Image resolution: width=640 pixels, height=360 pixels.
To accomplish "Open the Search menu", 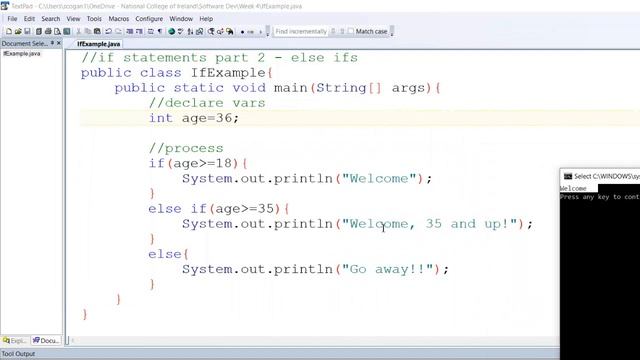I will pyautogui.click(x=51, y=19).
